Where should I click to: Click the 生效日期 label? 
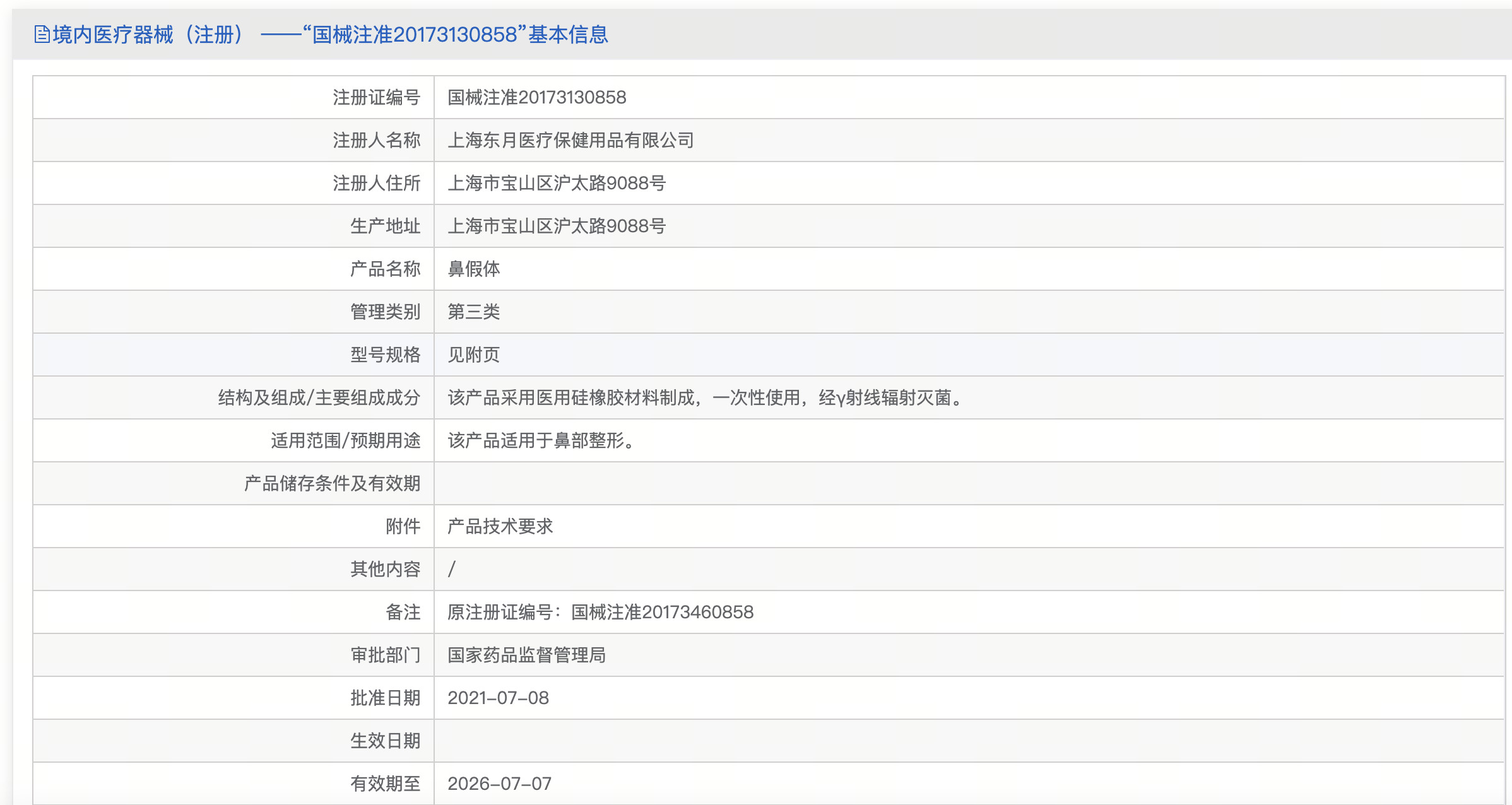[x=386, y=741]
